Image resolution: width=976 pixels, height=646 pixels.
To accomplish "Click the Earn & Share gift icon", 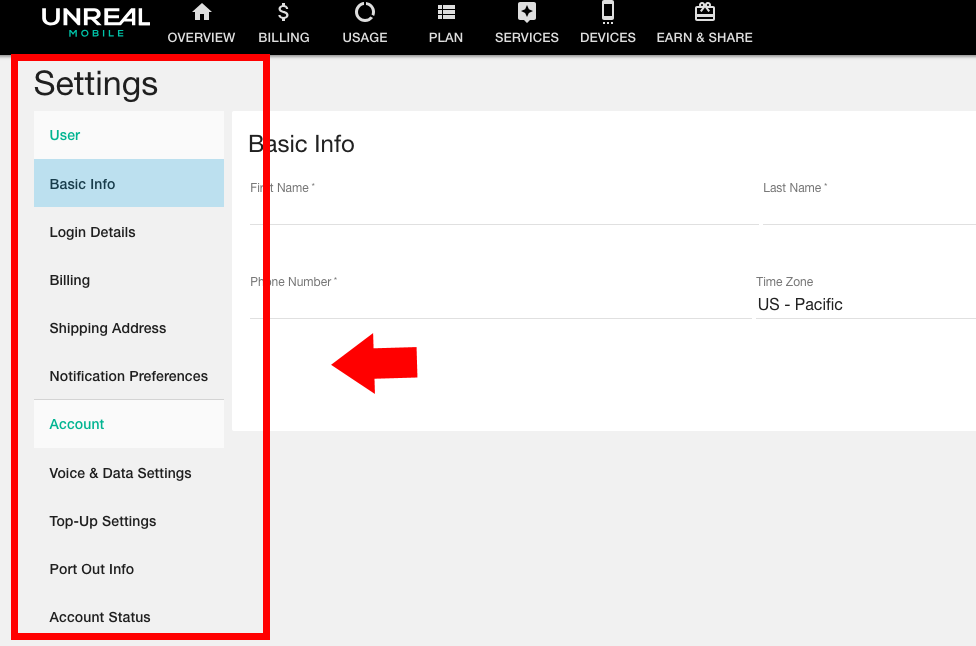I will tap(705, 12).
